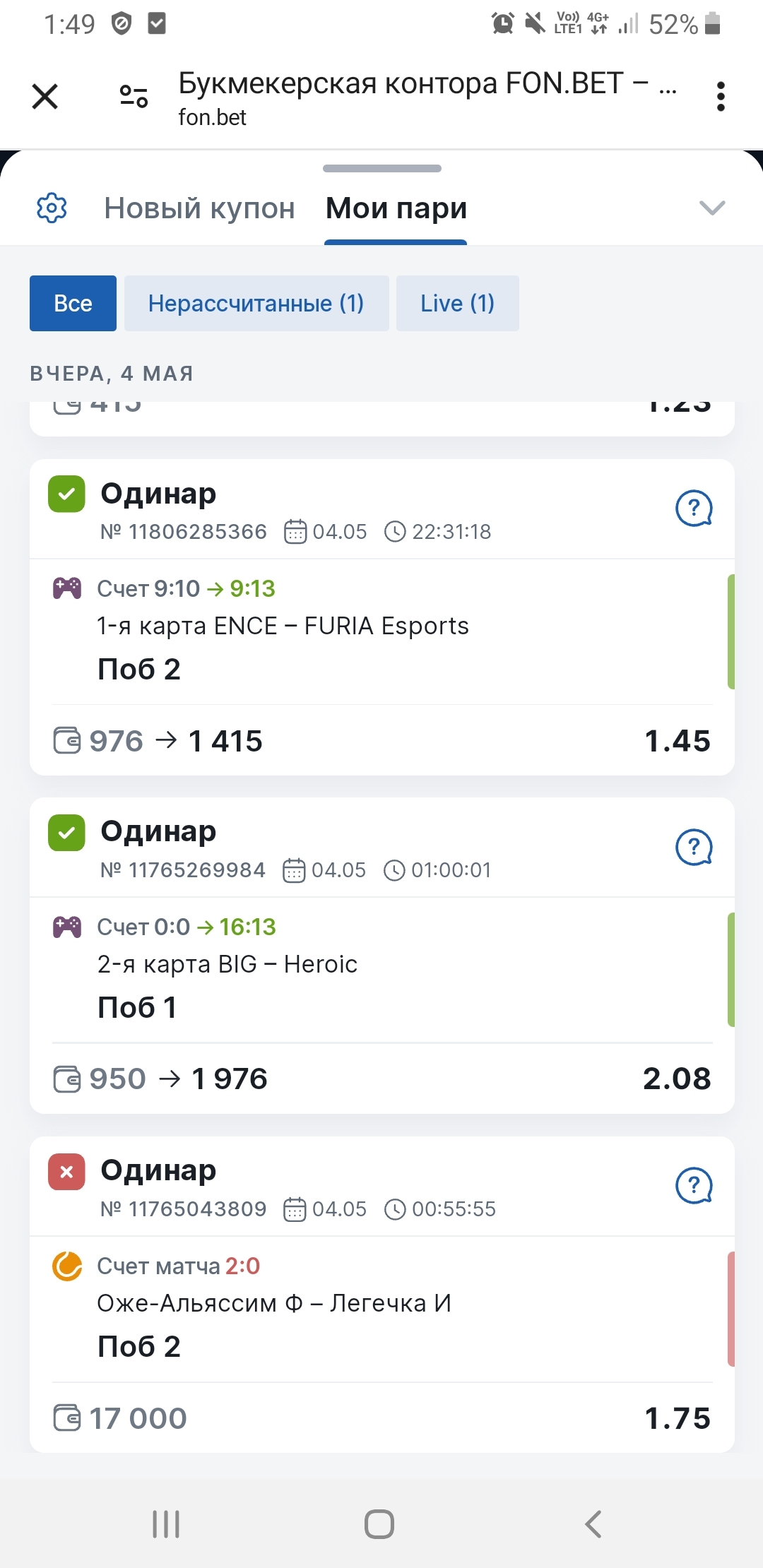Collapse the coupon panel with chevron
Image resolution: width=763 pixels, height=1568 pixels.
tap(712, 208)
